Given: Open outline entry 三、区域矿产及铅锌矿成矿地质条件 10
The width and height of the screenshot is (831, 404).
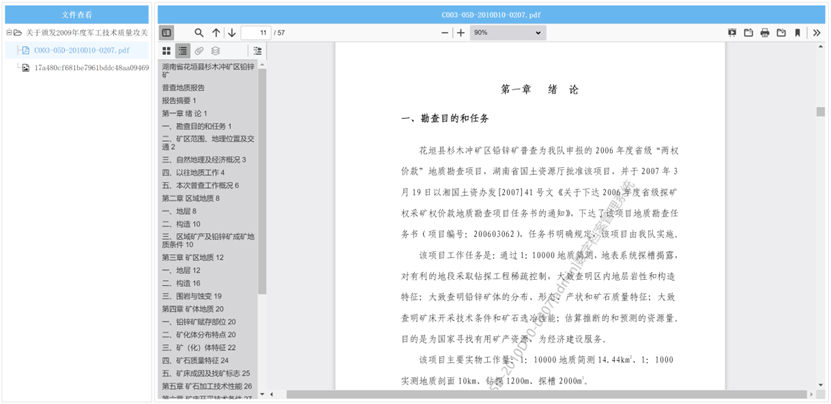Looking at the screenshot, I should (x=208, y=241).
